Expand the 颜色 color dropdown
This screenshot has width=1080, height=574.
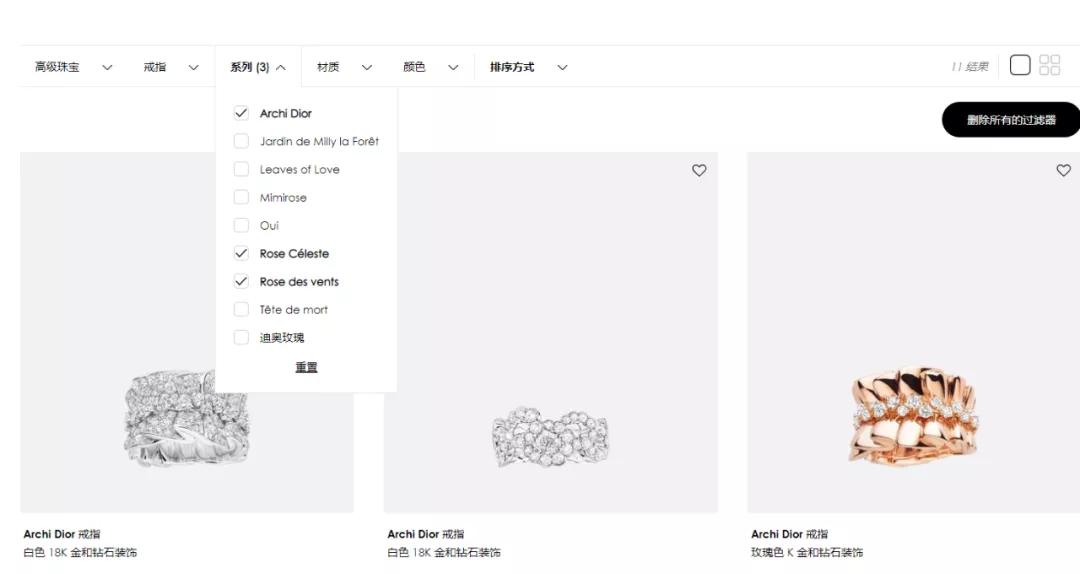pos(430,67)
